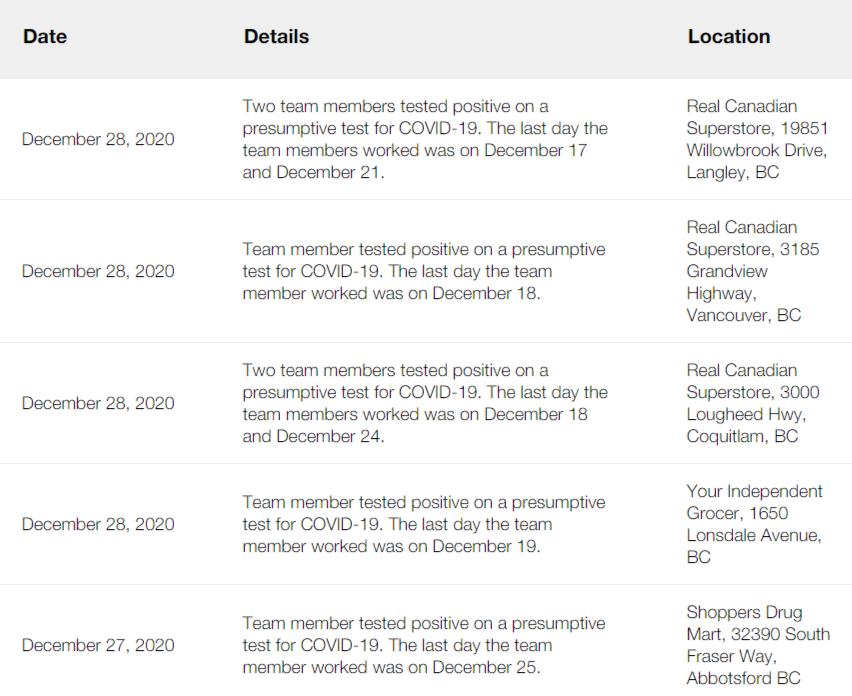Click the date in the Coquitlam row

(98, 403)
